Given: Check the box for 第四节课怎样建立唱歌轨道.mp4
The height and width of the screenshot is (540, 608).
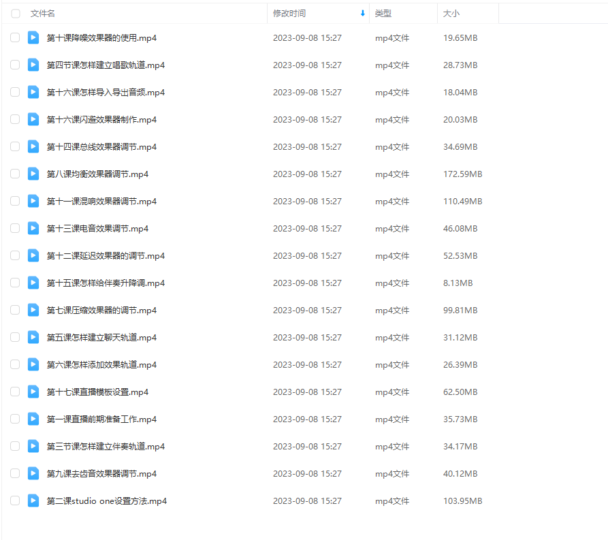Looking at the screenshot, I should (x=15, y=65).
